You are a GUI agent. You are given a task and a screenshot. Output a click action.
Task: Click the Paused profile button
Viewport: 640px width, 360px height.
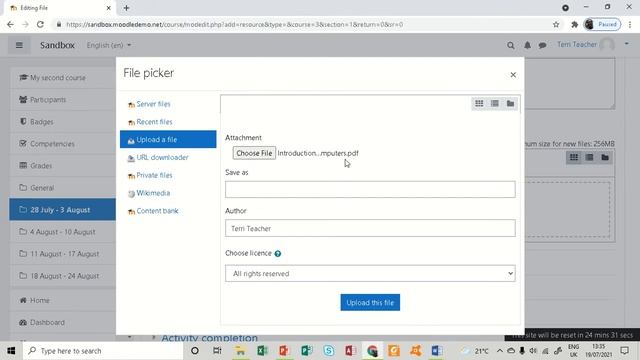(x=602, y=24)
